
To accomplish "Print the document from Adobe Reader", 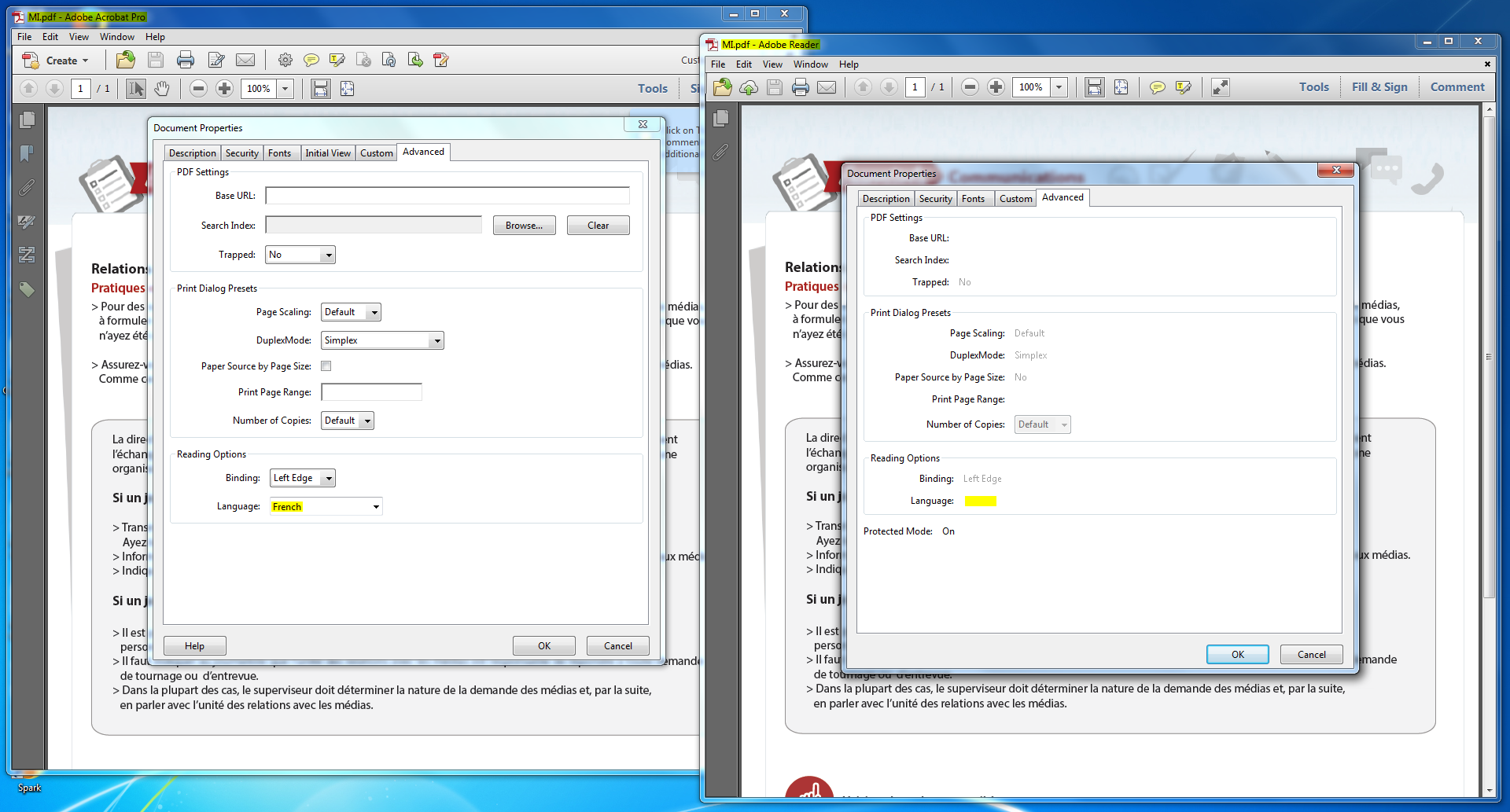I will [801, 87].
